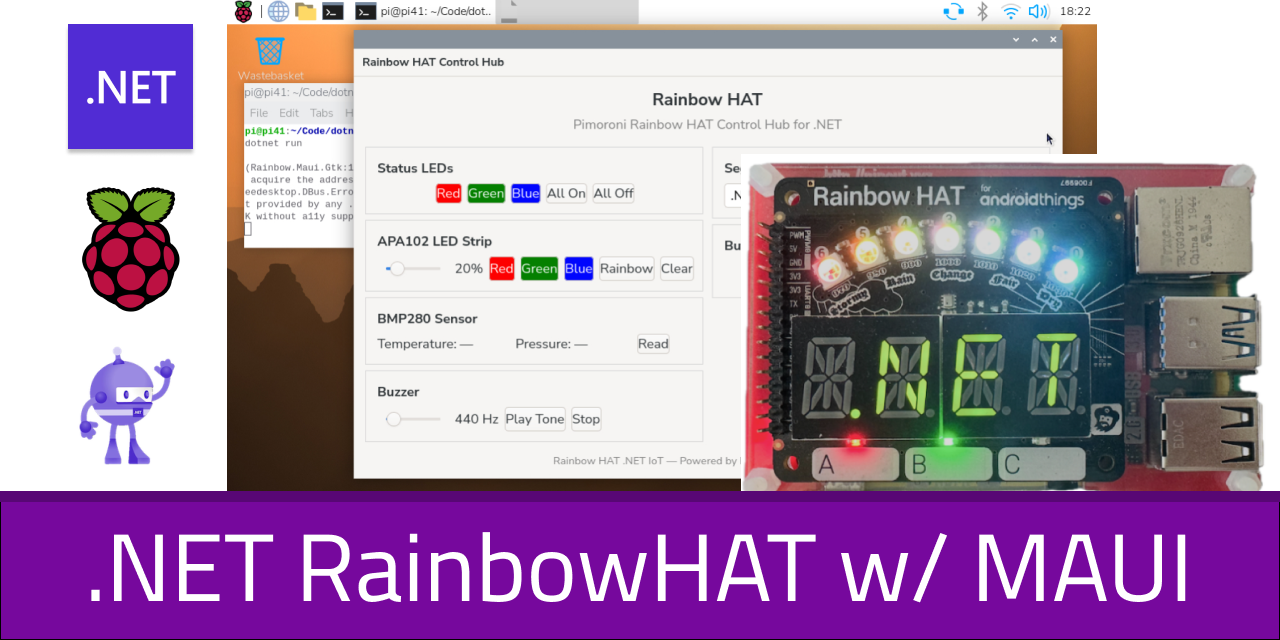Open the Tabs menu in the terminal window
The width and height of the screenshot is (1280, 640).
coord(321,113)
